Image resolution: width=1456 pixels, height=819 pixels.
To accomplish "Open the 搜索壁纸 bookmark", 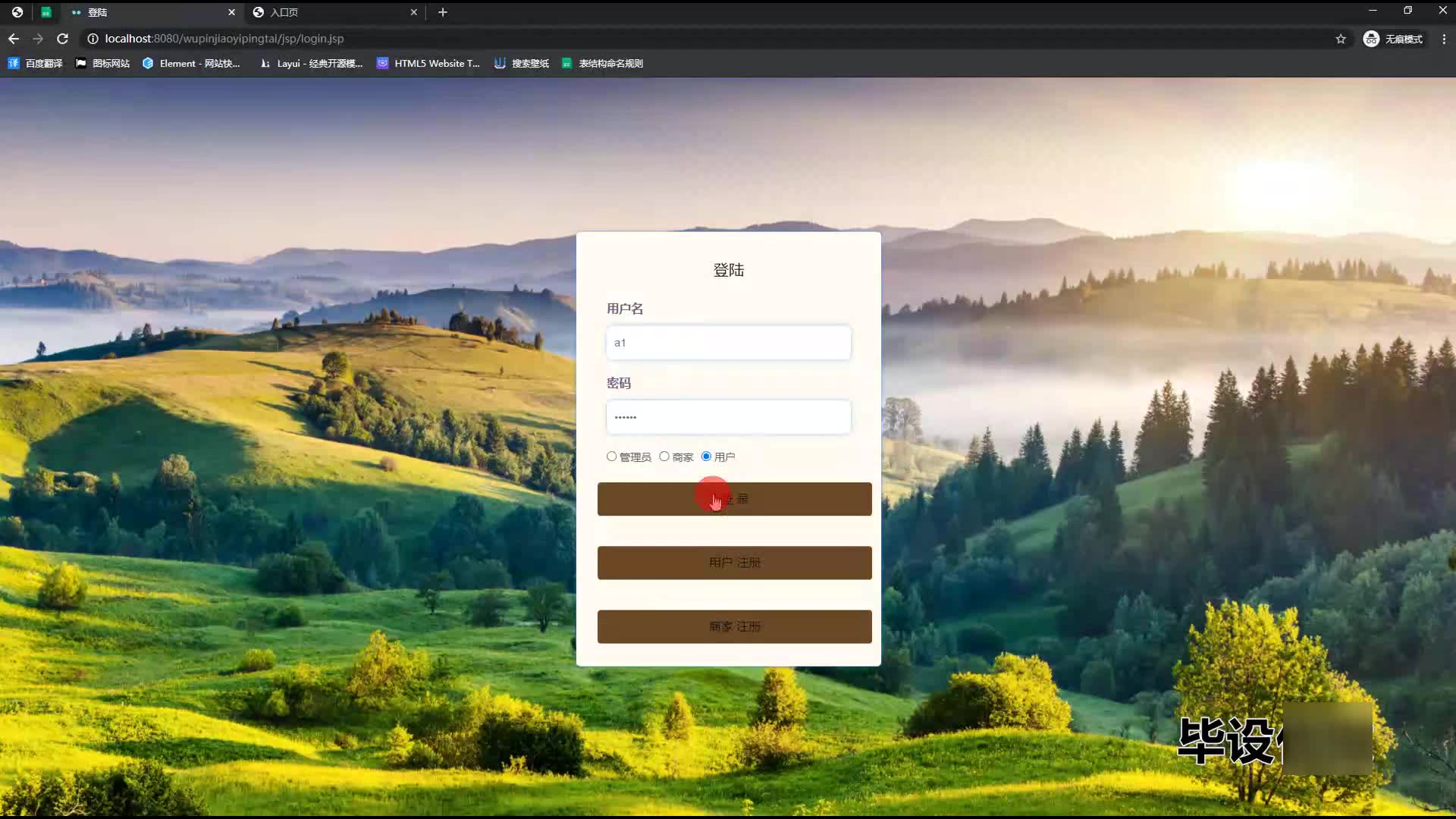I will point(522,64).
